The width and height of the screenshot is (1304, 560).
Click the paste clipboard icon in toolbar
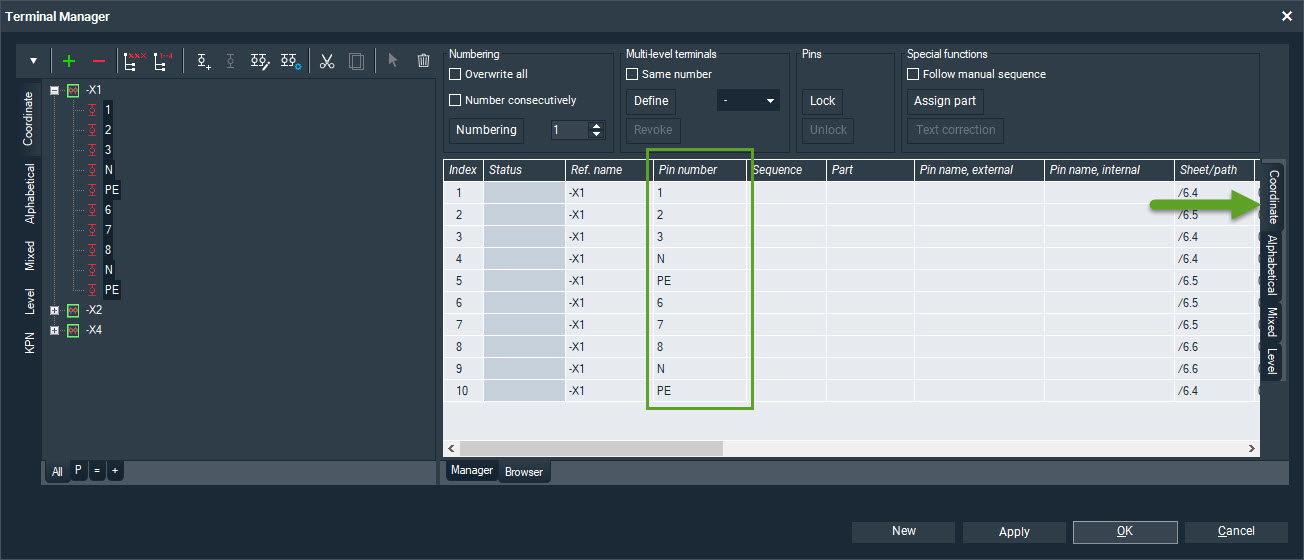[356, 61]
